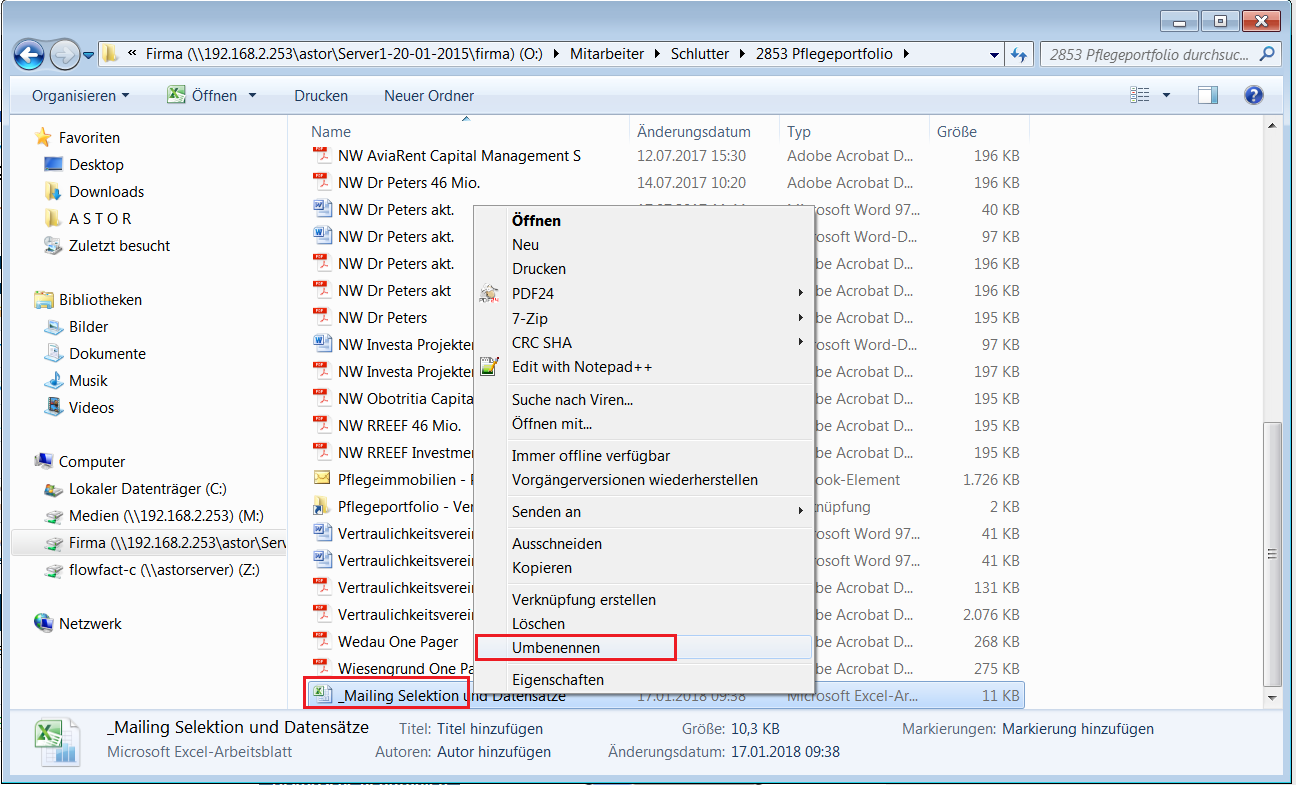Screen dimensions: 1296x785
Task: Toggle the preview pane icon
Action: 1208,95
